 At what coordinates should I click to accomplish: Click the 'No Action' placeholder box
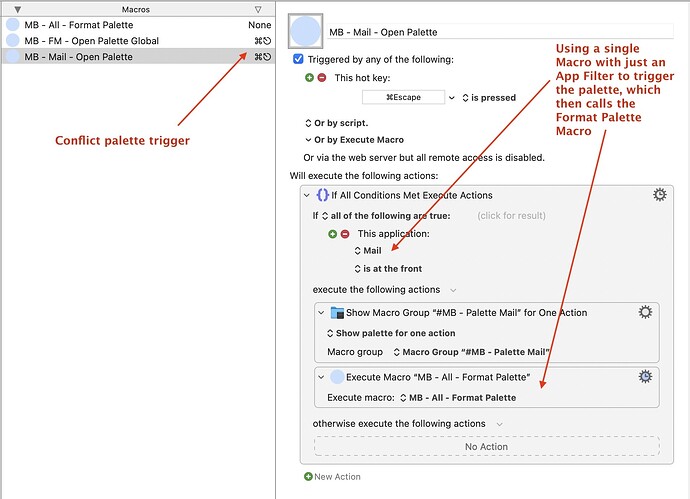487,446
